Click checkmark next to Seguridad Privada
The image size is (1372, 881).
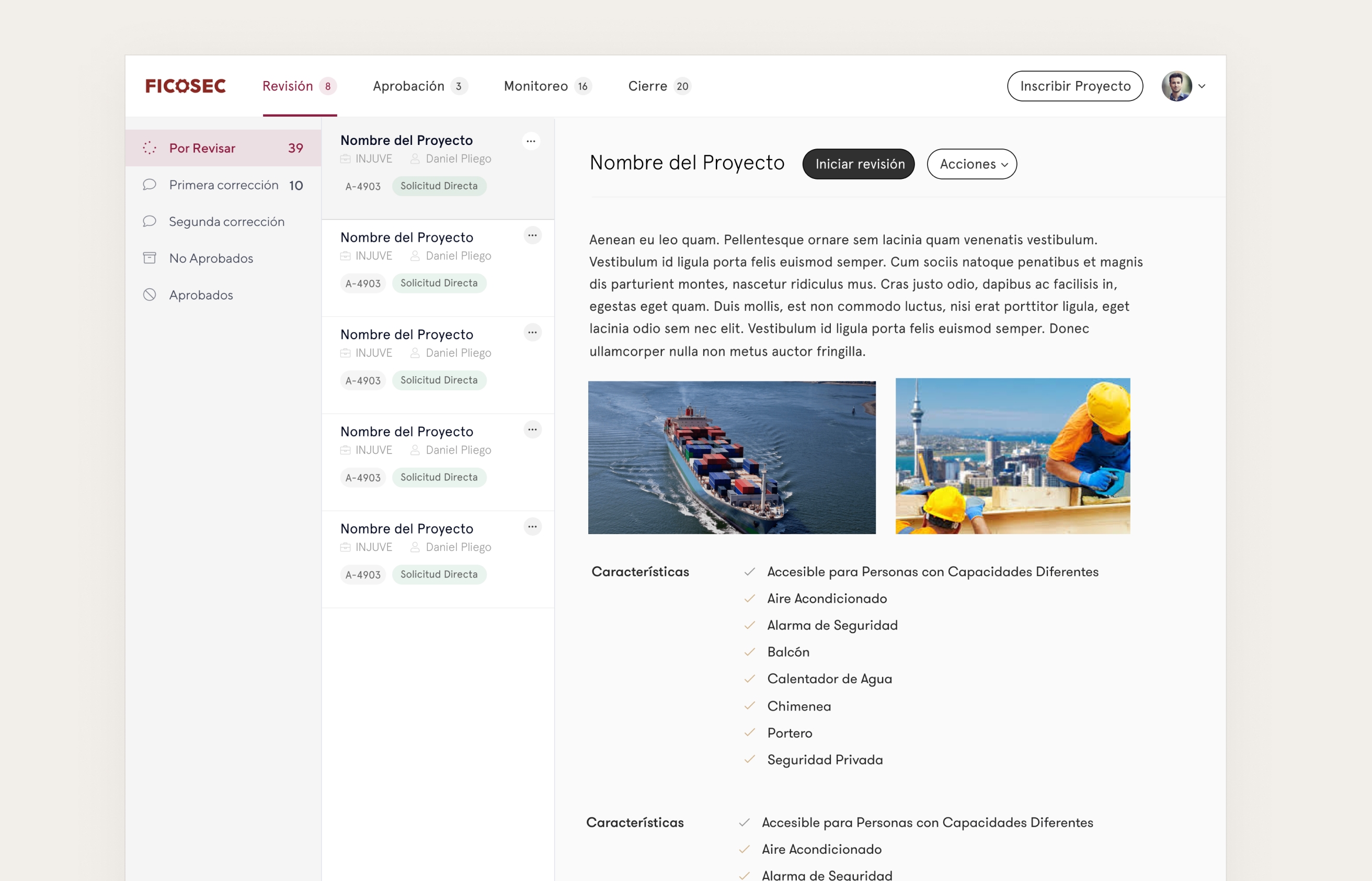click(x=749, y=759)
